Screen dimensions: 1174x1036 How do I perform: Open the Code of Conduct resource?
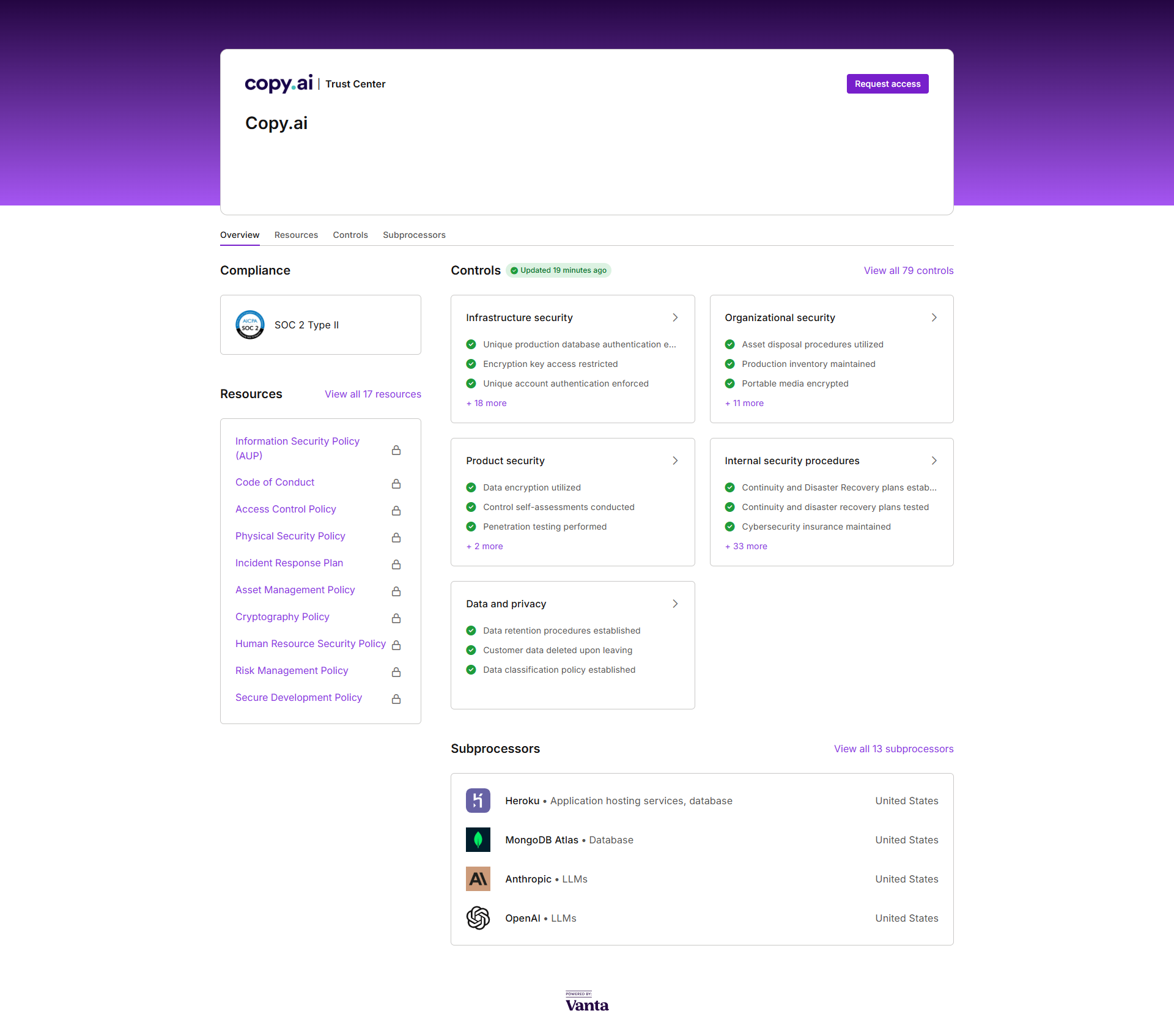275,482
